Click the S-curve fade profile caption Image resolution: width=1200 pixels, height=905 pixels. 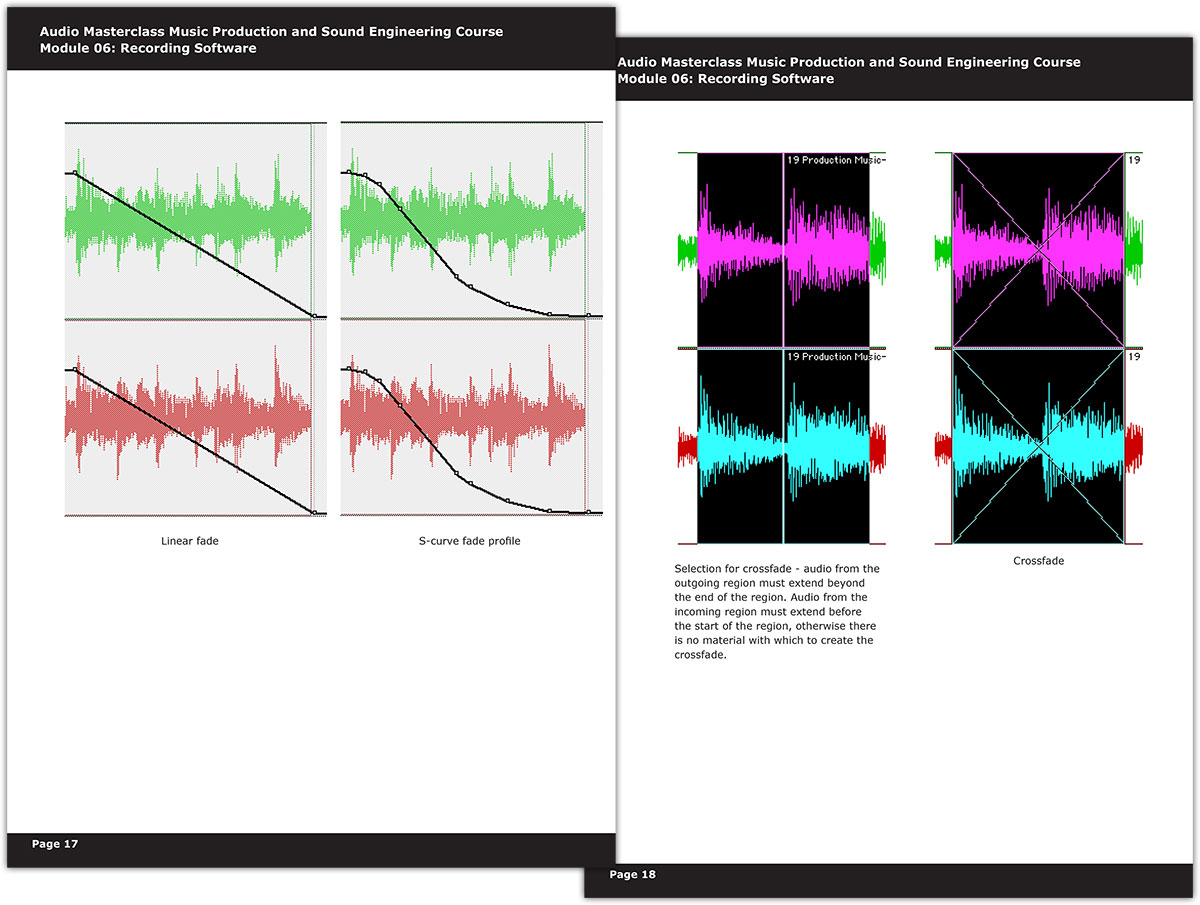coord(470,541)
